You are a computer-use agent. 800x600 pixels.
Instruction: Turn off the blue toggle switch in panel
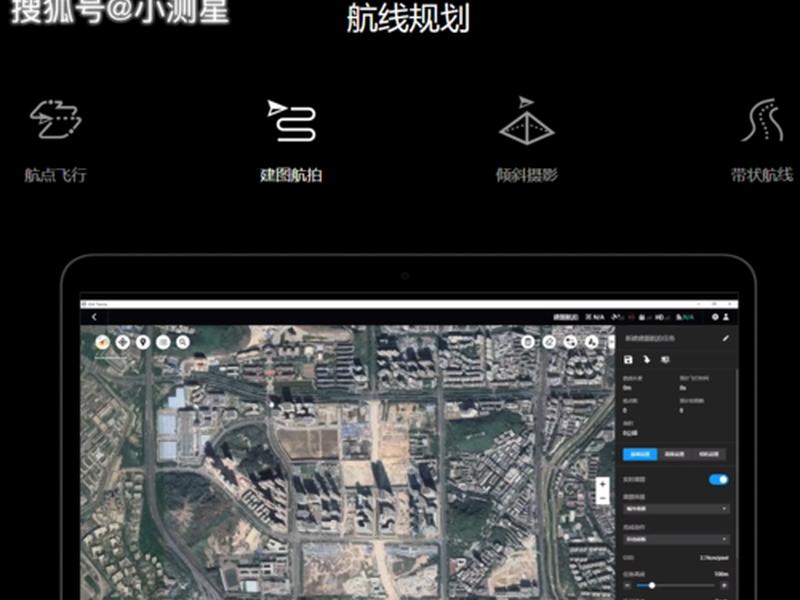718,480
